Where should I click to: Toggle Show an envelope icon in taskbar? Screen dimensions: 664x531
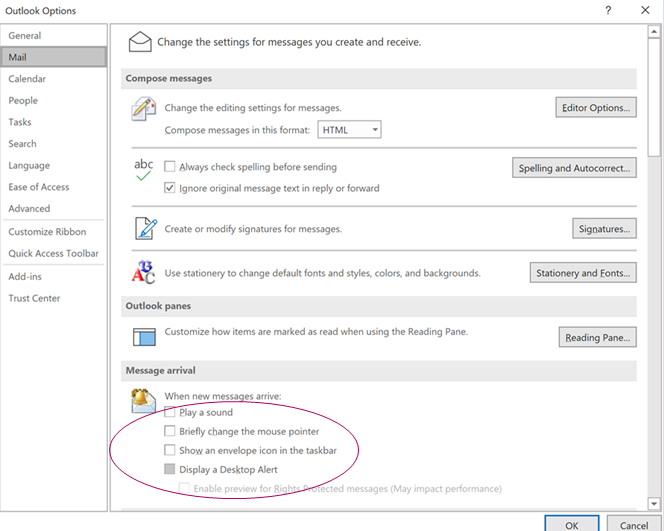coord(170,451)
